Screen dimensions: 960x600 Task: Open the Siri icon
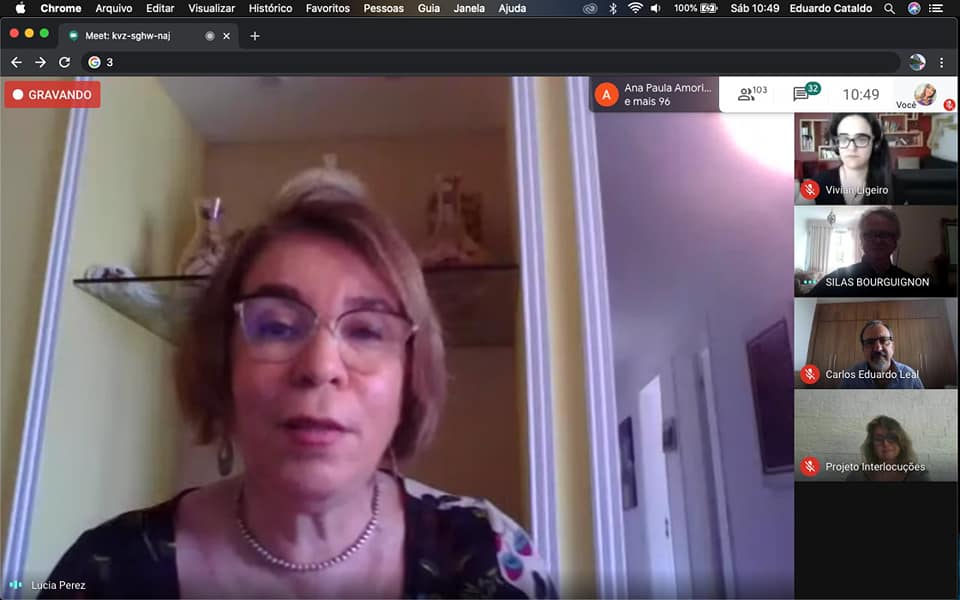coord(914,8)
